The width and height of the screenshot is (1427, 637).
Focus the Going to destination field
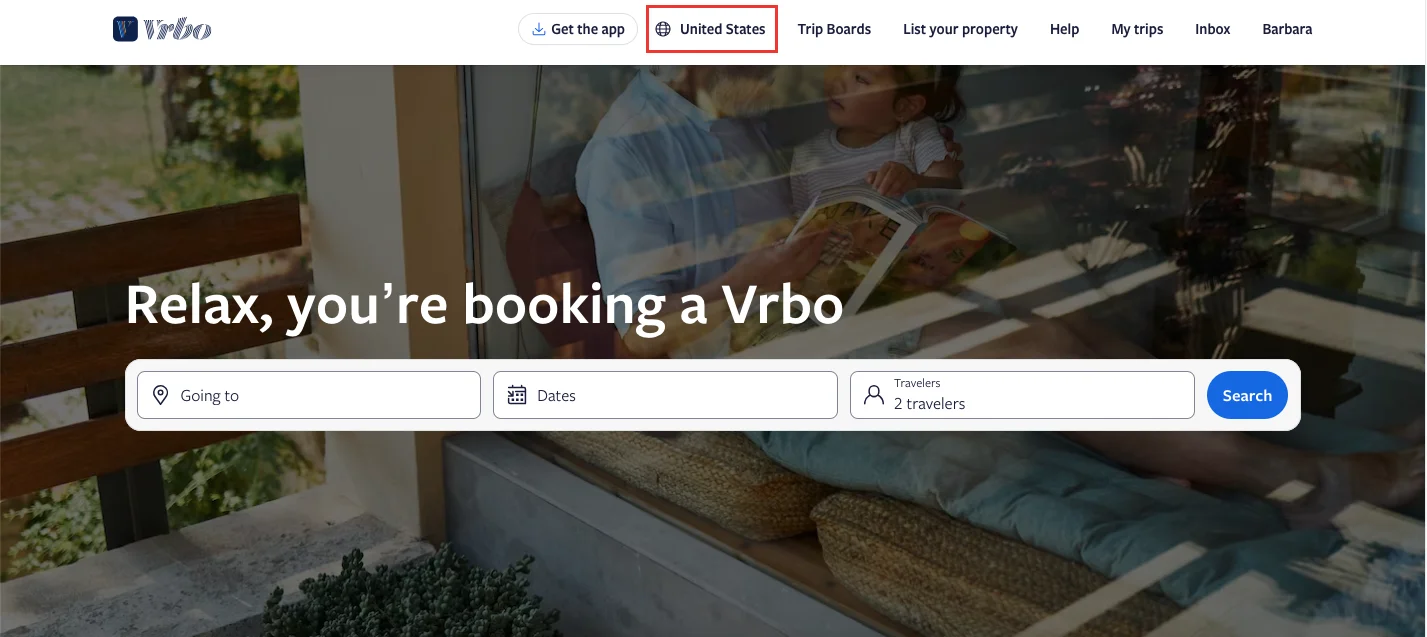pyautogui.click(x=309, y=395)
